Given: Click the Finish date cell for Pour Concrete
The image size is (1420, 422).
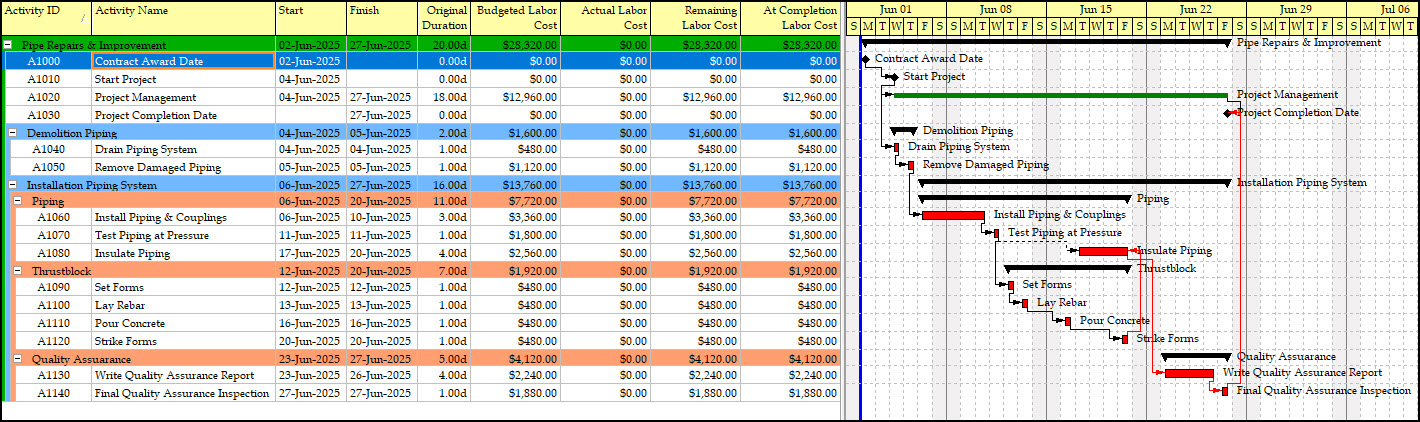Looking at the screenshot, I should point(379,323).
